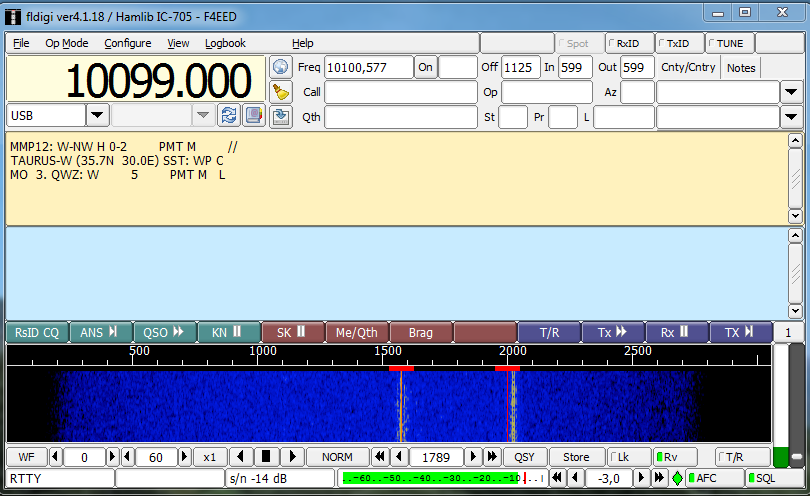Click the 10099.000 frequency display
810x496 pixels.
click(x=136, y=80)
